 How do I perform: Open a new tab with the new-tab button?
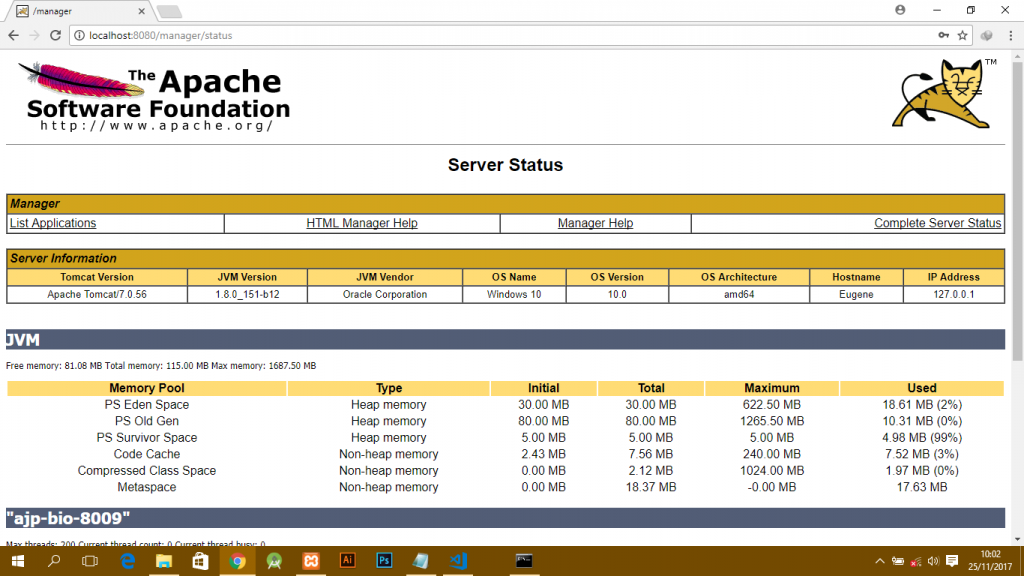click(170, 11)
